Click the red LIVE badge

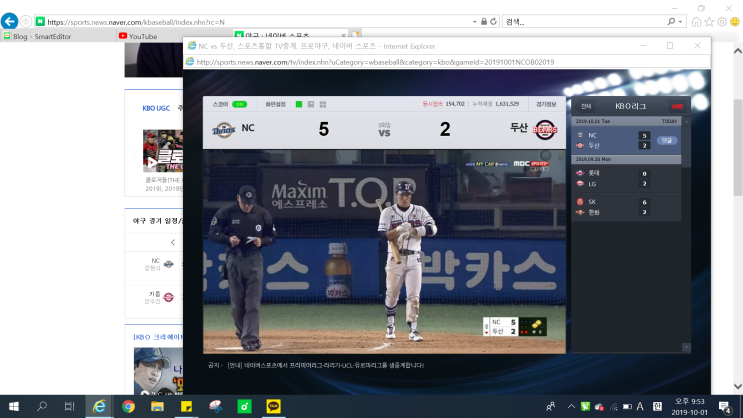point(677,107)
